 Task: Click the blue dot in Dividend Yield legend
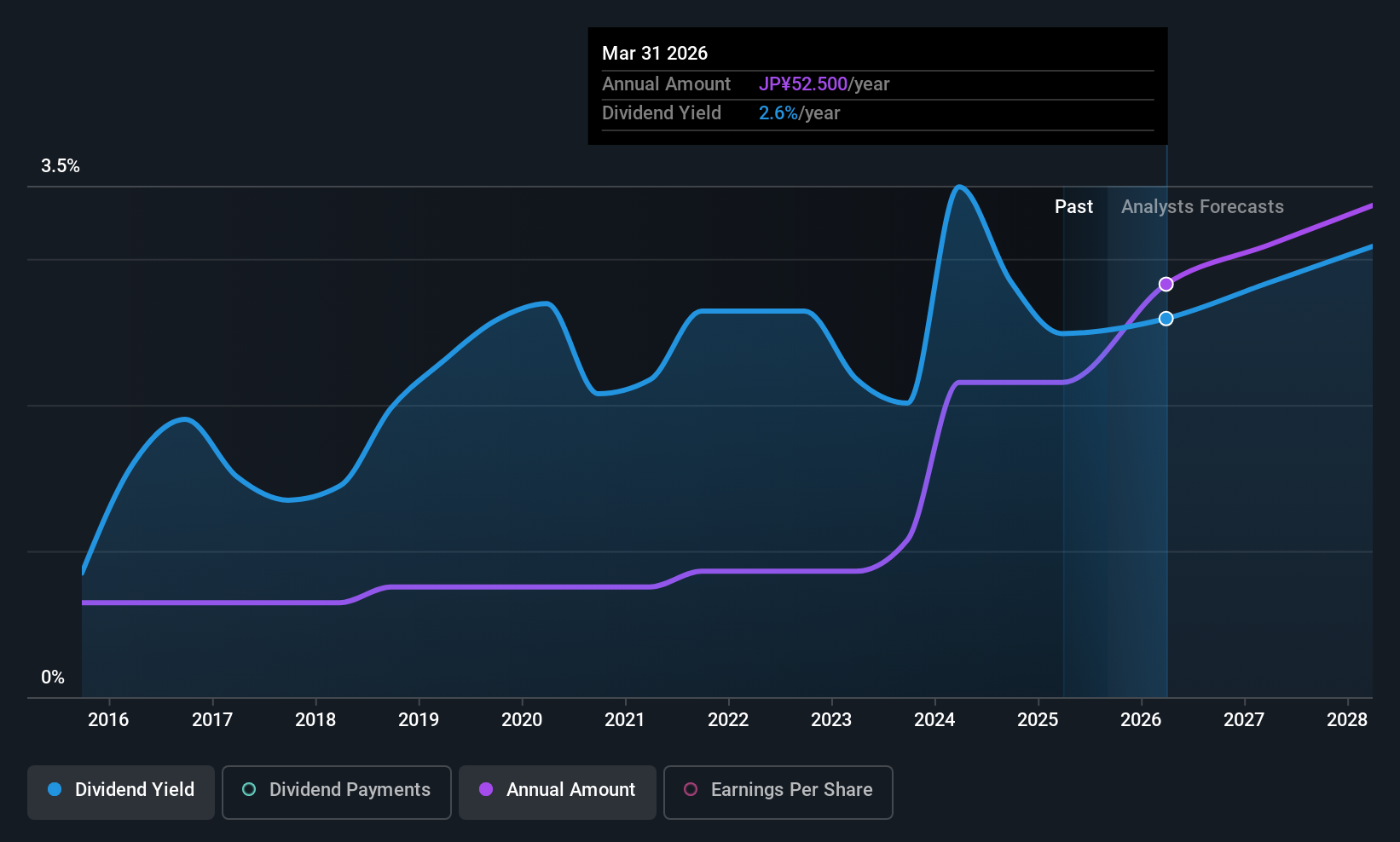(x=55, y=789)
